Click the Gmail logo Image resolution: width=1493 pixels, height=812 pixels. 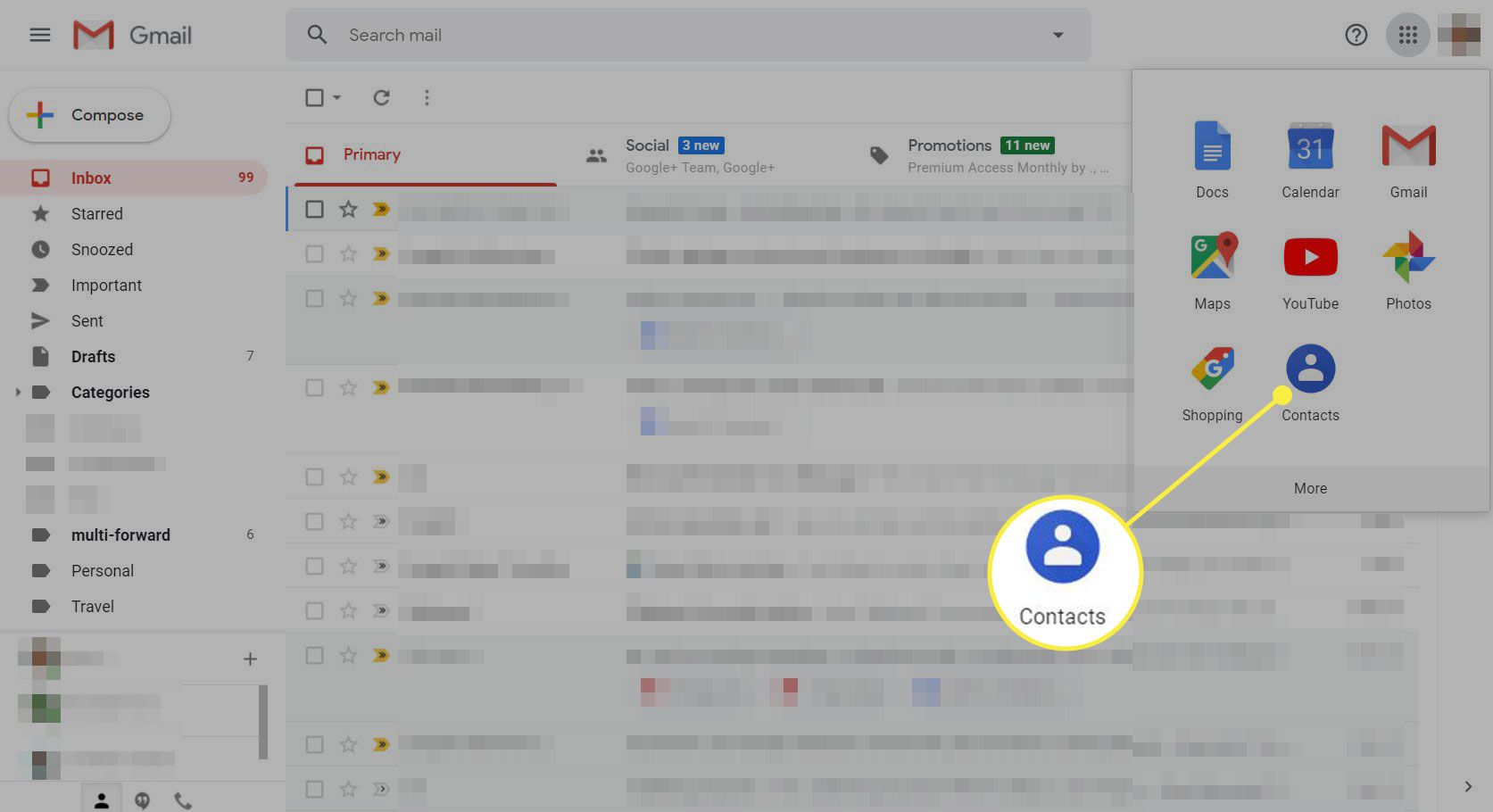click(132, 35)
